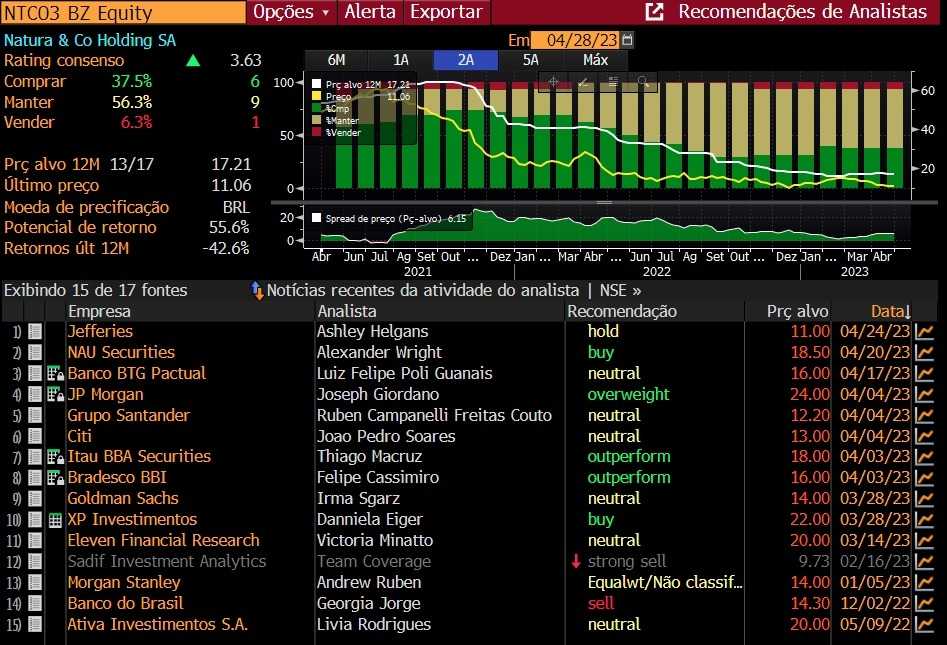
Task: Click the pop-out icon before Recomendações de Analistas
Action: (x=655, y=12)
